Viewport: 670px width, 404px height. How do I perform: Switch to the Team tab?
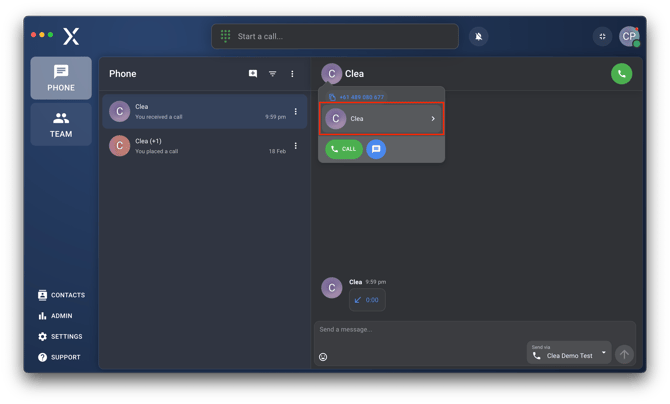[61, 125]
